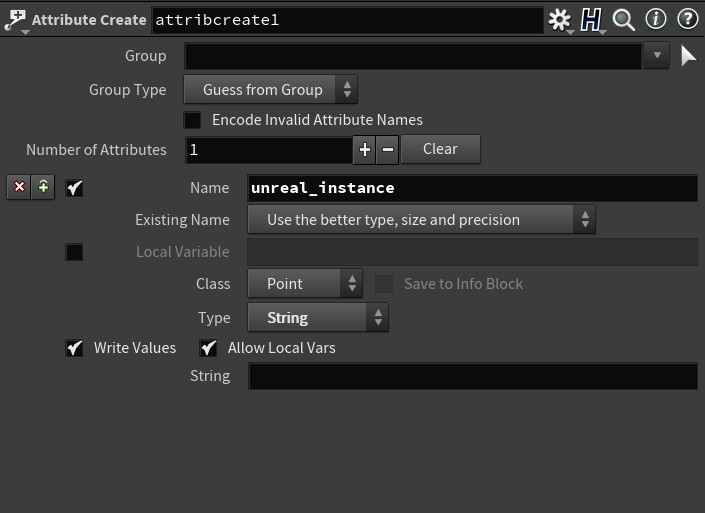This screenshot has height=513, width=705.
Task: Change the Type dropdown from String
Action: [x=318, y=318]
